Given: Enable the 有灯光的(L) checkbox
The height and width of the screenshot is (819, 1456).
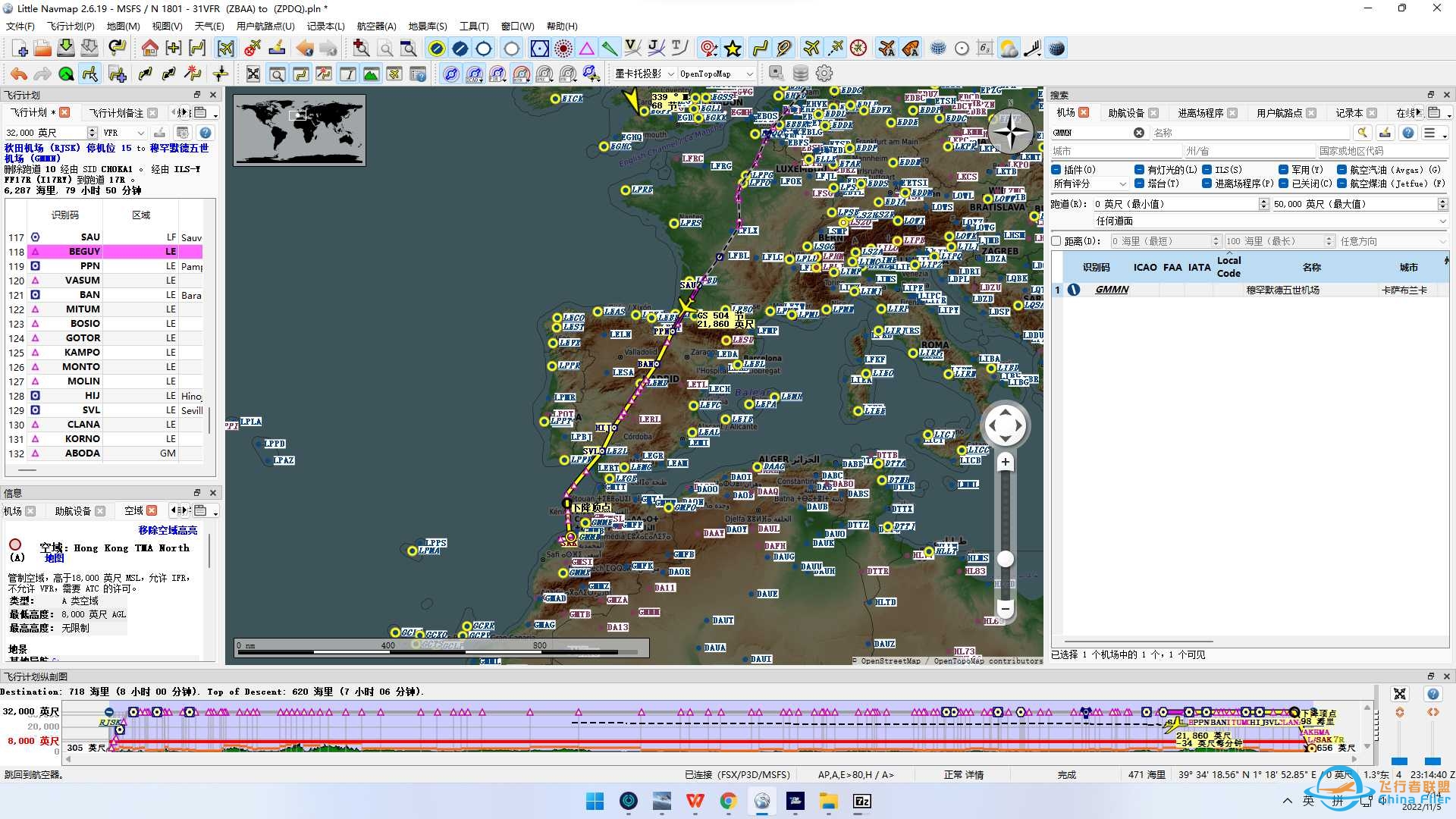Looking at the screenshot, I should click(1140, 170).
